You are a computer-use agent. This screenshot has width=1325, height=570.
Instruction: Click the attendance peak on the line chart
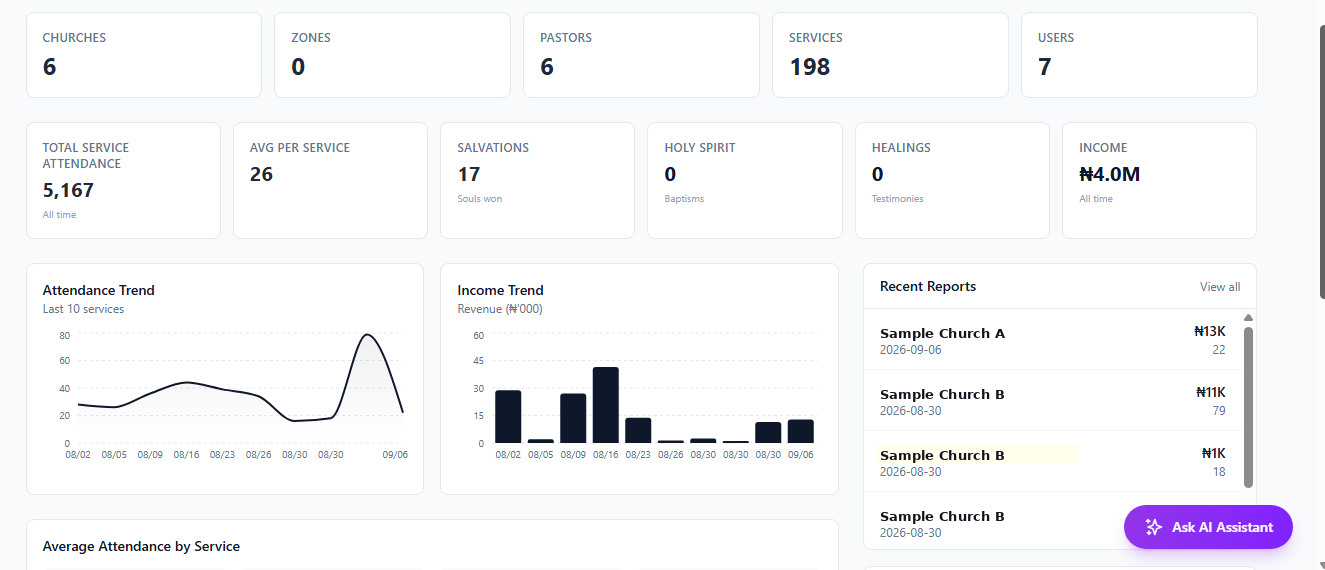tap(367, 334)
